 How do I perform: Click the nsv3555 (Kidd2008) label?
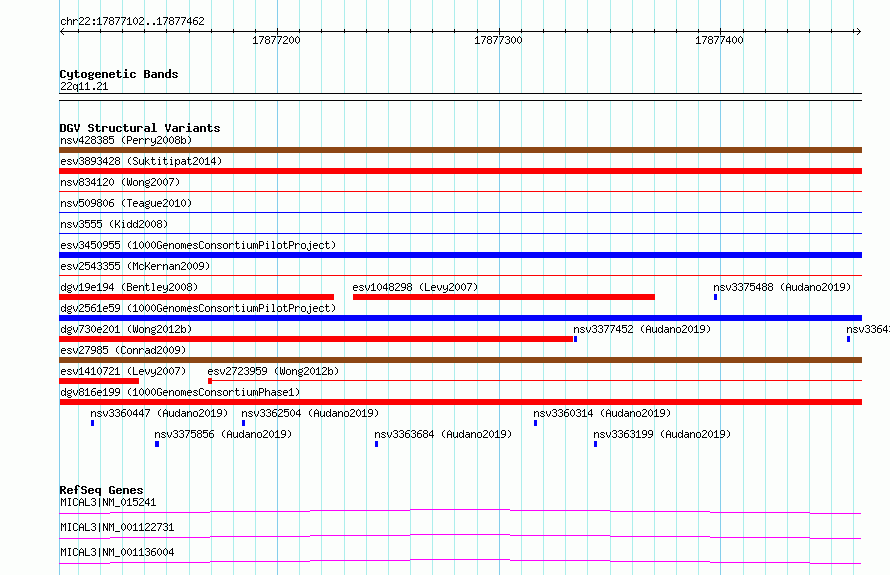[114, 224]
